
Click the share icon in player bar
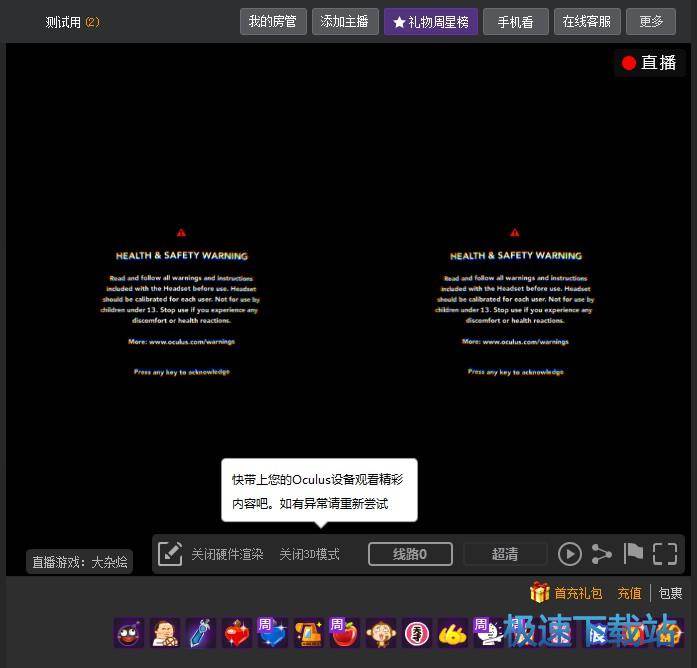click(x=601, y=554)
